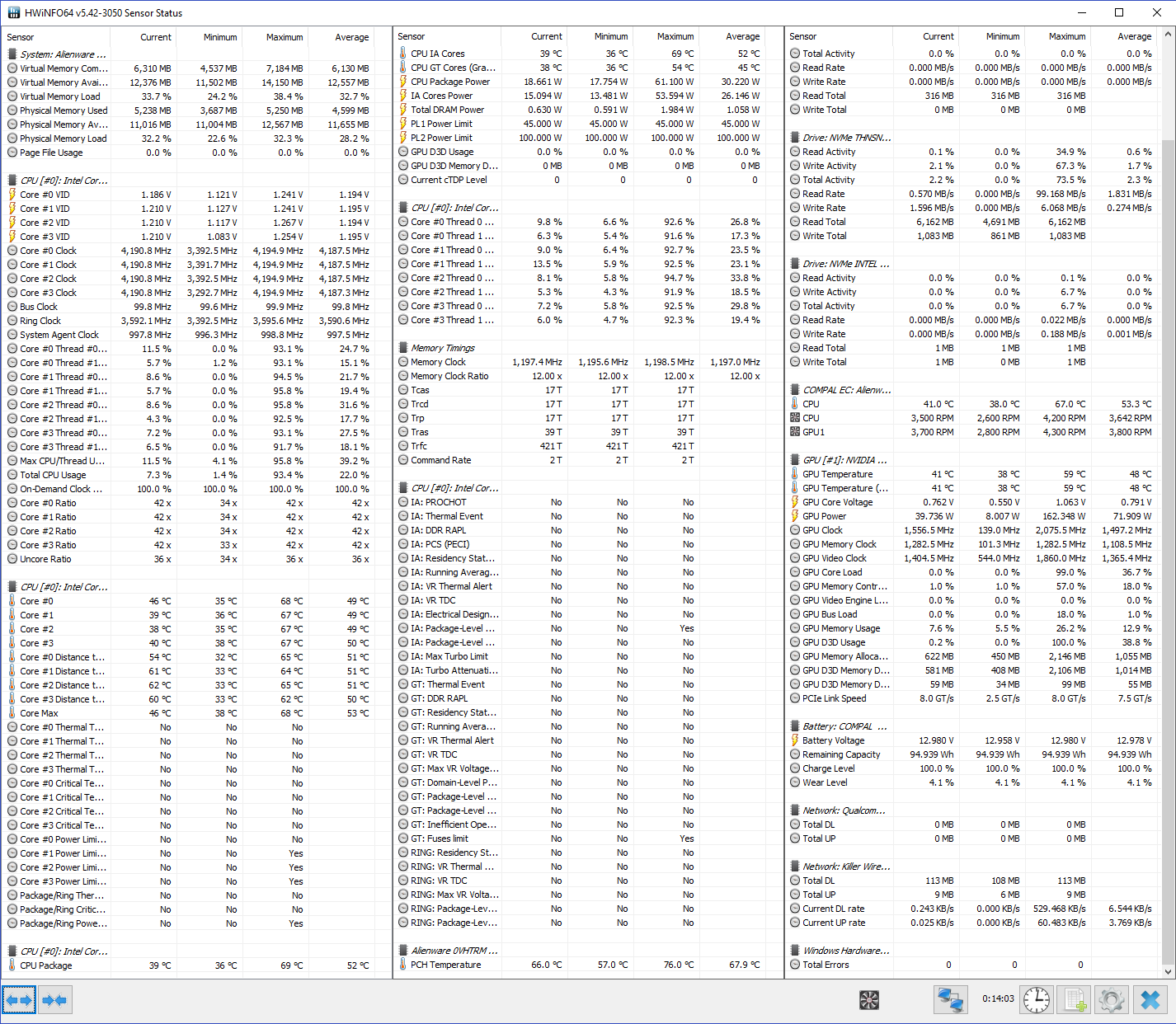
Task: Close sensor window using blue X icon
Action: pyautogui.click(x=1150, y=1000)
